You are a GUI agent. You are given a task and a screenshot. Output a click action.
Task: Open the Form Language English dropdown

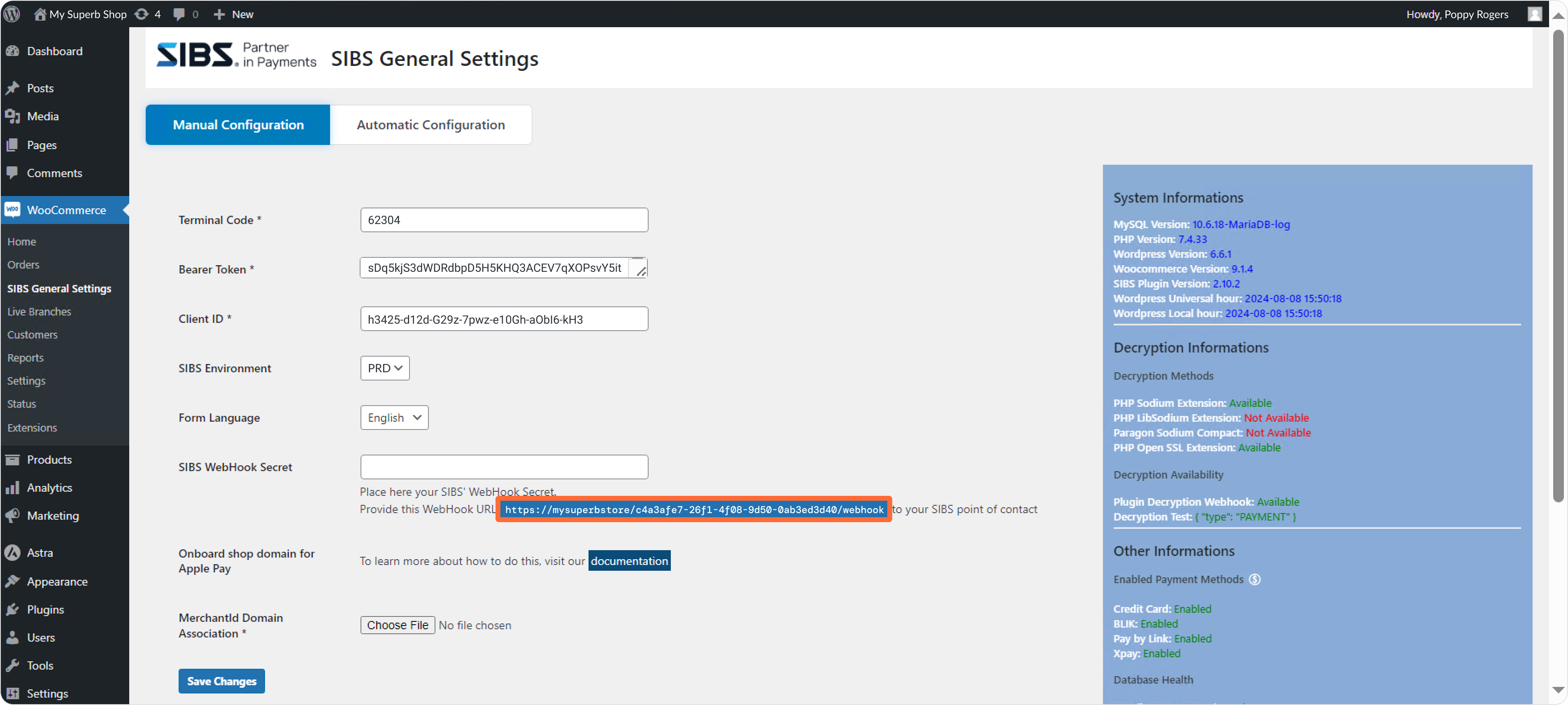tap(394, 418)
